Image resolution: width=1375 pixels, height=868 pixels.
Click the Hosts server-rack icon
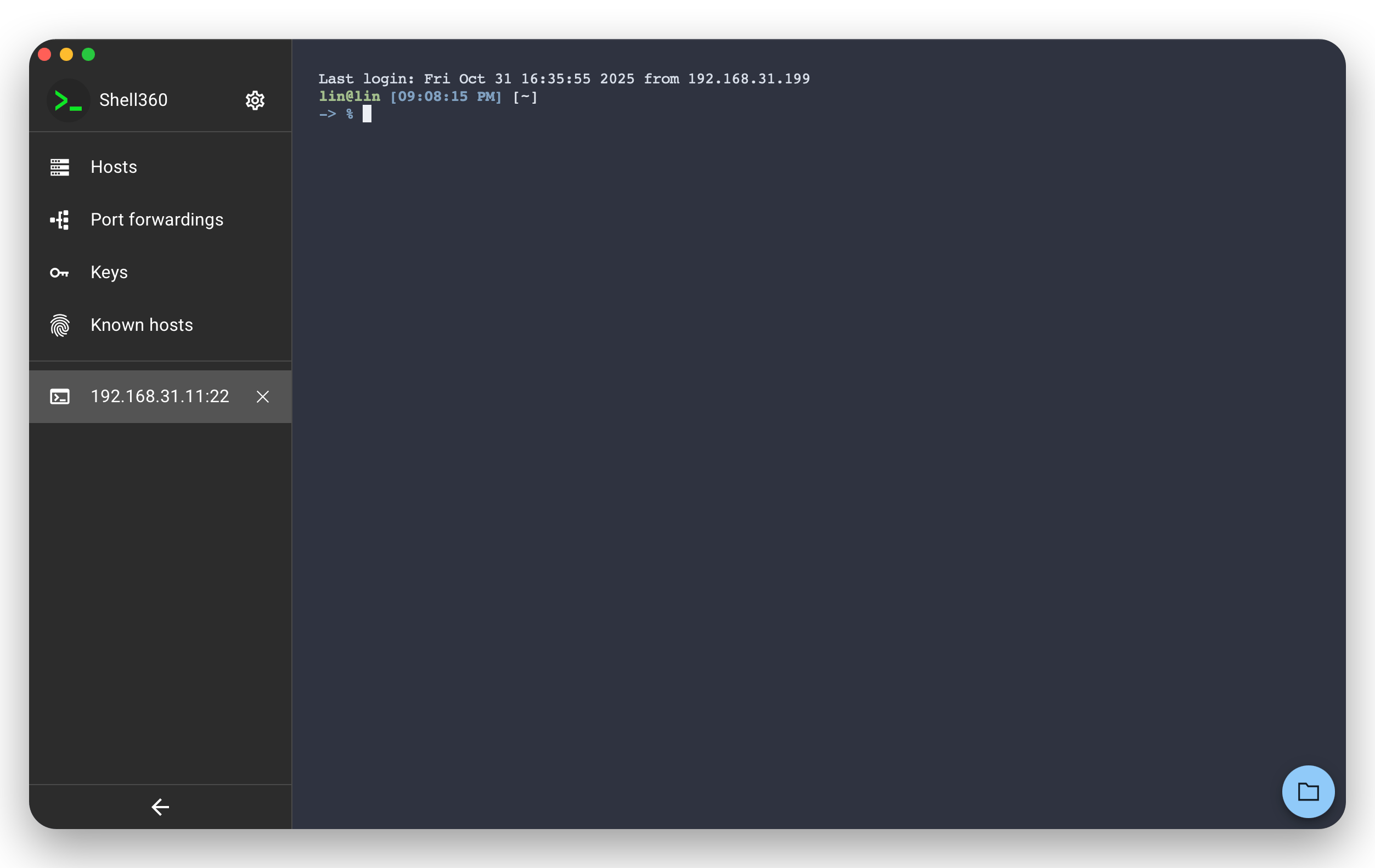(60, 167)
